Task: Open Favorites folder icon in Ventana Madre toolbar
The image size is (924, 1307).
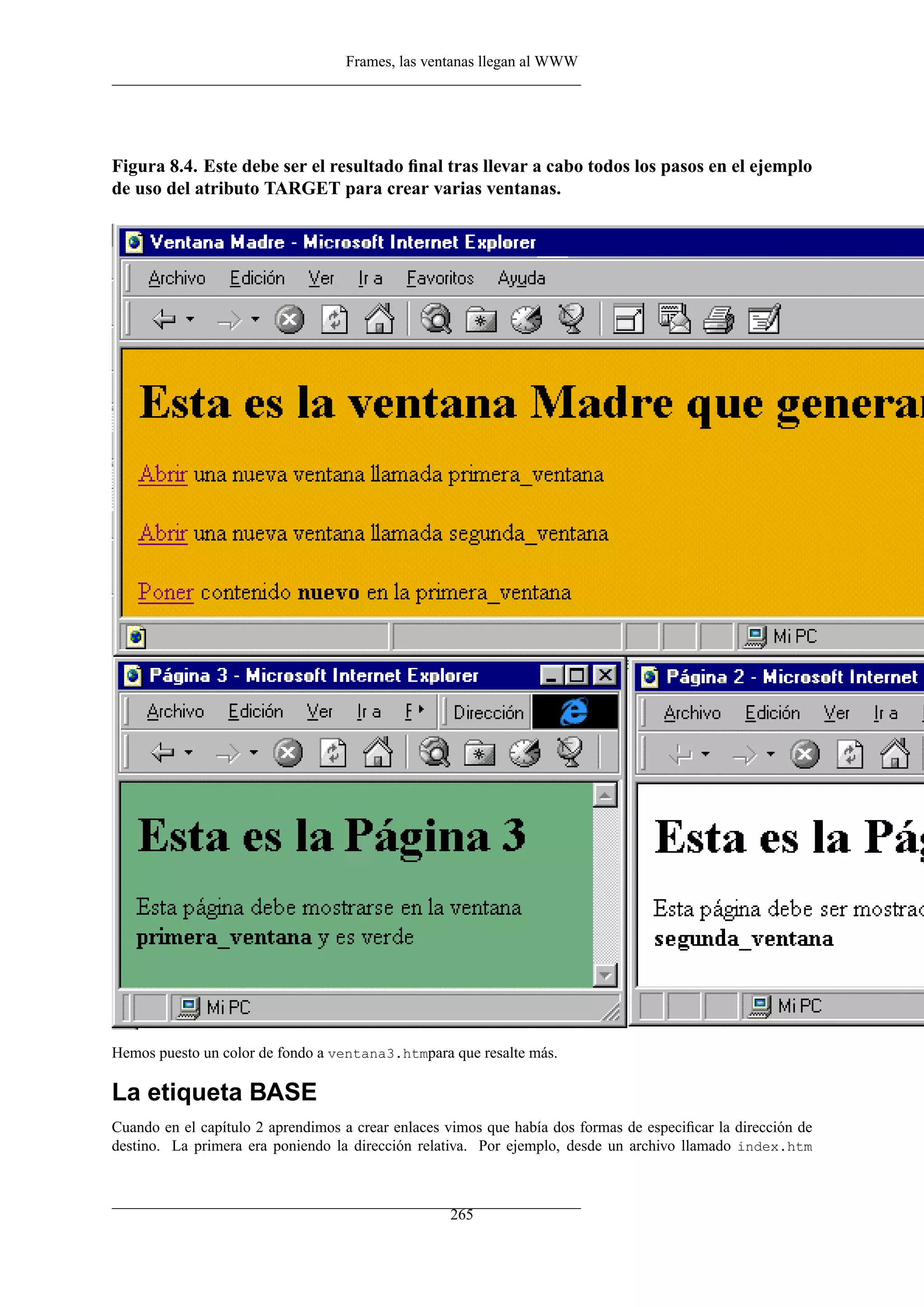Action: tap(481, 320)
